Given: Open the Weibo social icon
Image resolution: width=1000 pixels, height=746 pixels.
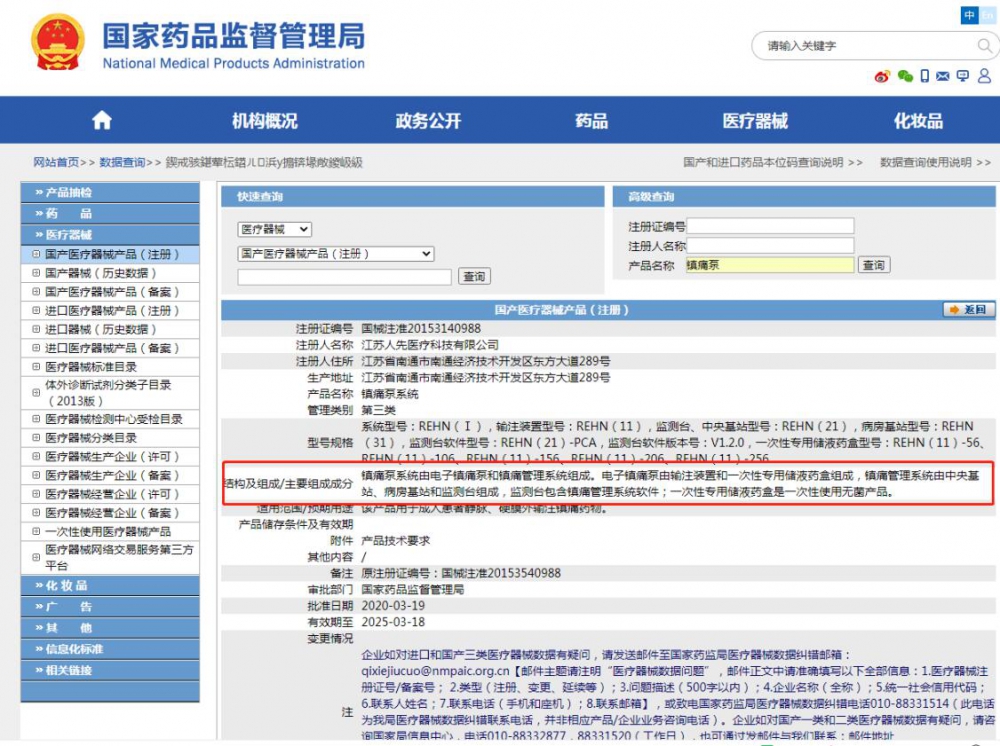Looking at the screenshot, I should 882,76.
